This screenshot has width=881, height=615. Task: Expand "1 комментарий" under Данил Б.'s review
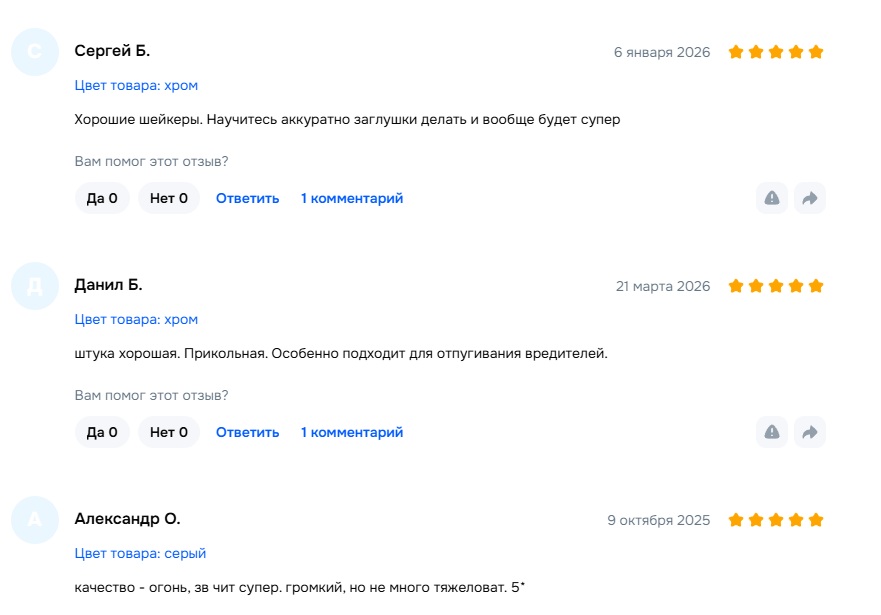coord(352,432)
